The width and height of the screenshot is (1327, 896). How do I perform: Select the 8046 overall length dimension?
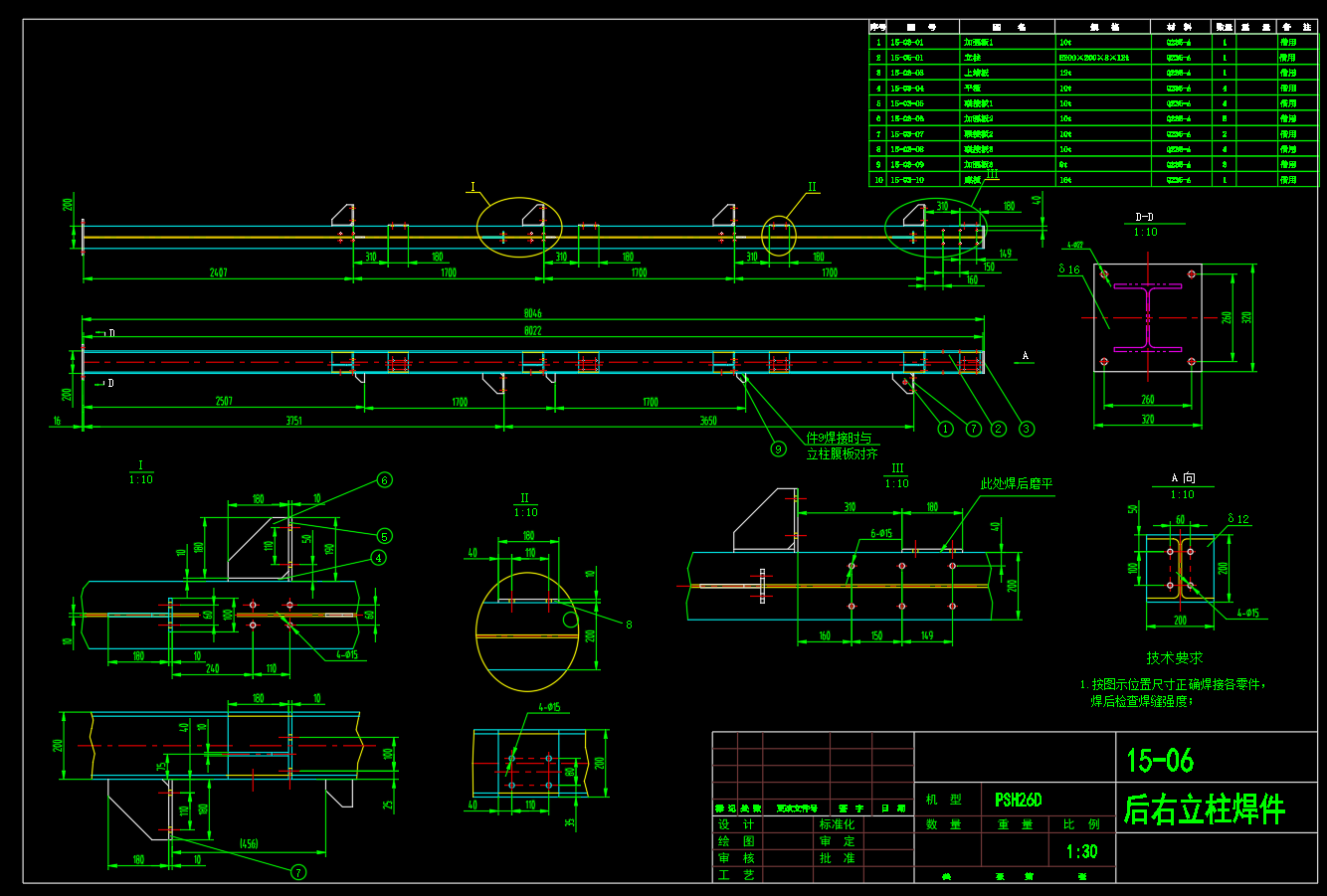pyautogui.click(x=533, y=313)
